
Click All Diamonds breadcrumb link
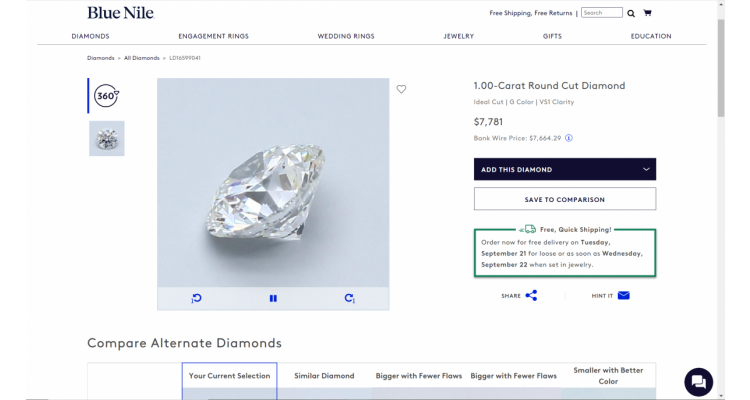point(141,58)
